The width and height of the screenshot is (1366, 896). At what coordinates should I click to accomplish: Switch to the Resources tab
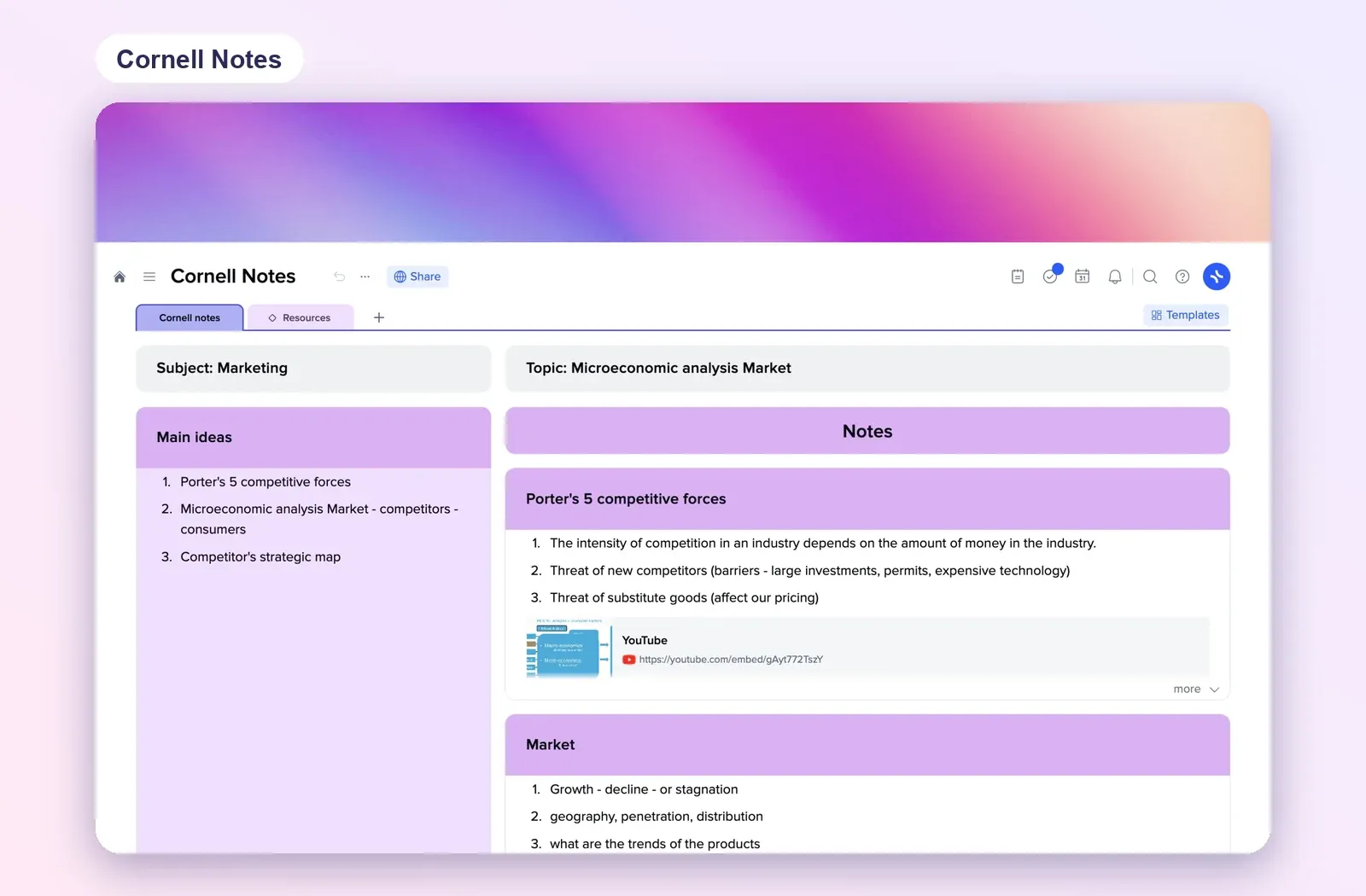pos(300,317)
